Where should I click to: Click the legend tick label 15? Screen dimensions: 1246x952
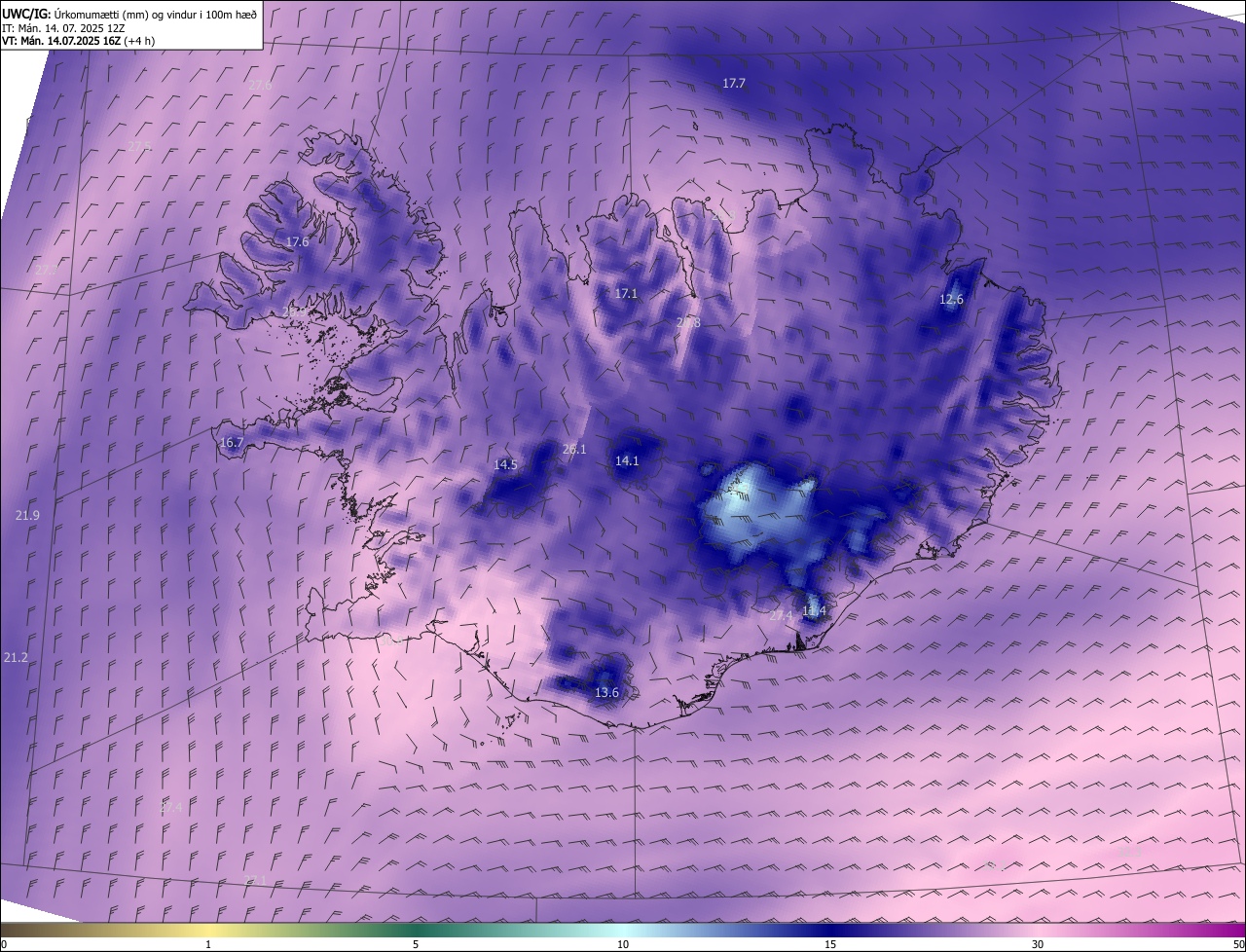click(830, 944)
